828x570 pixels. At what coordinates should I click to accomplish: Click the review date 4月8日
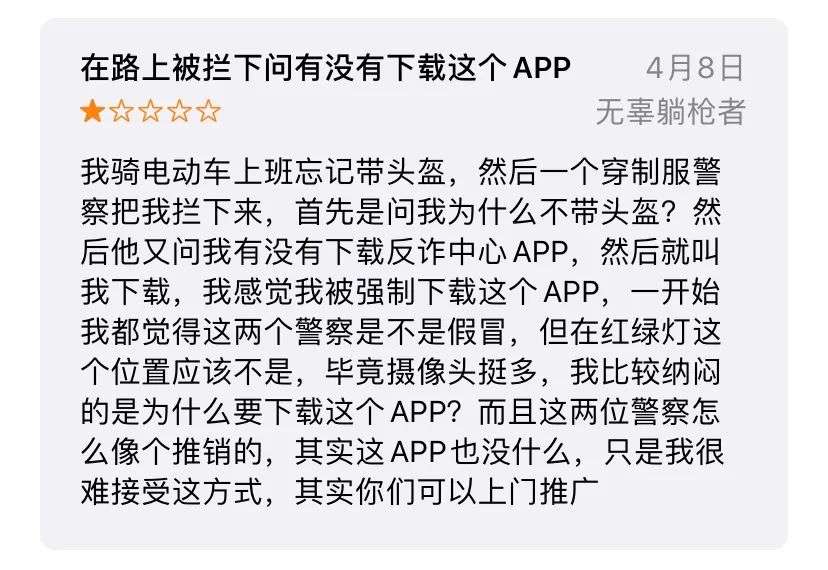[695, 68]
